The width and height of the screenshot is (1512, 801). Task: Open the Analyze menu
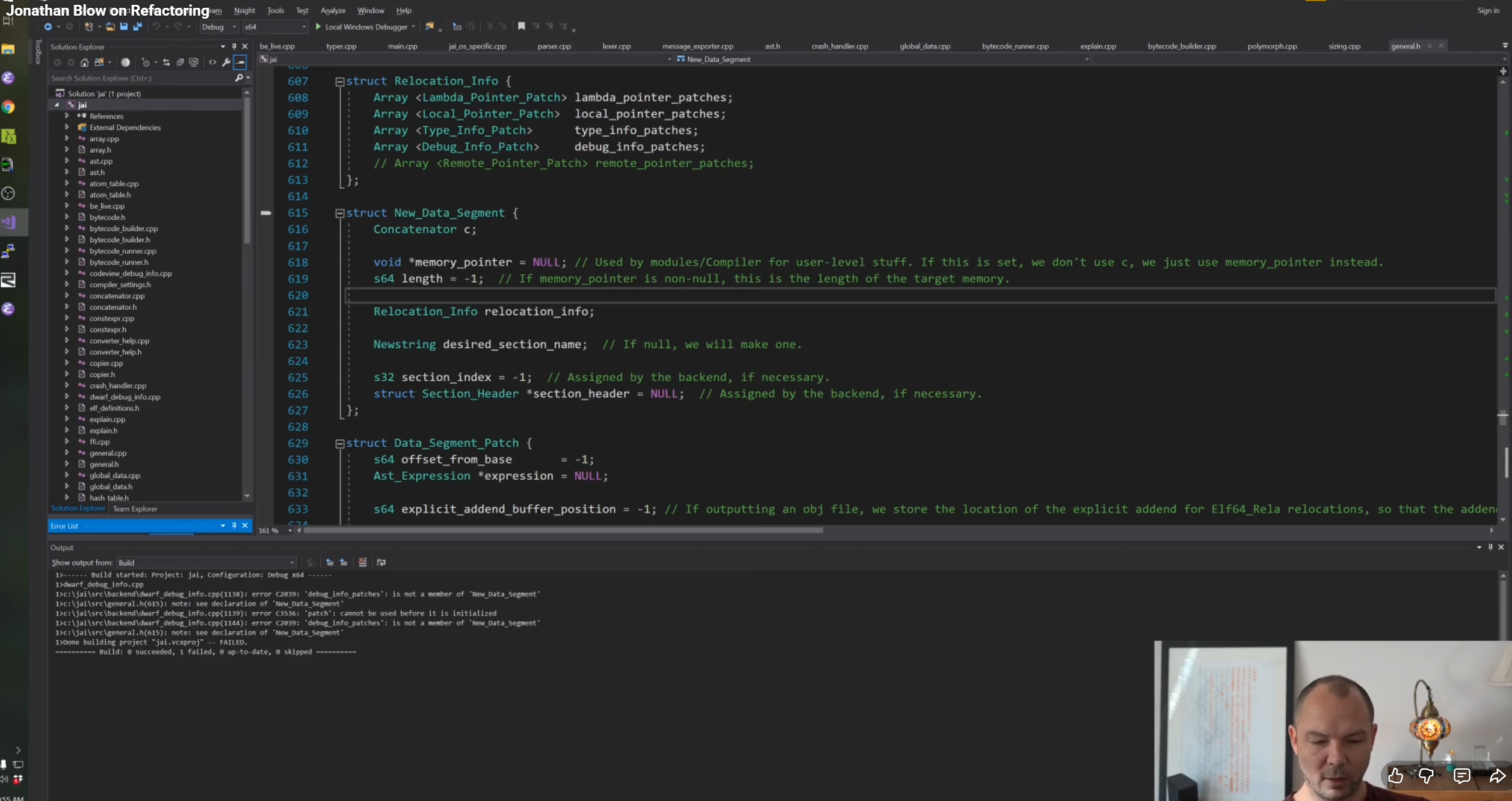pyautogui.click(x=332, y=10)
